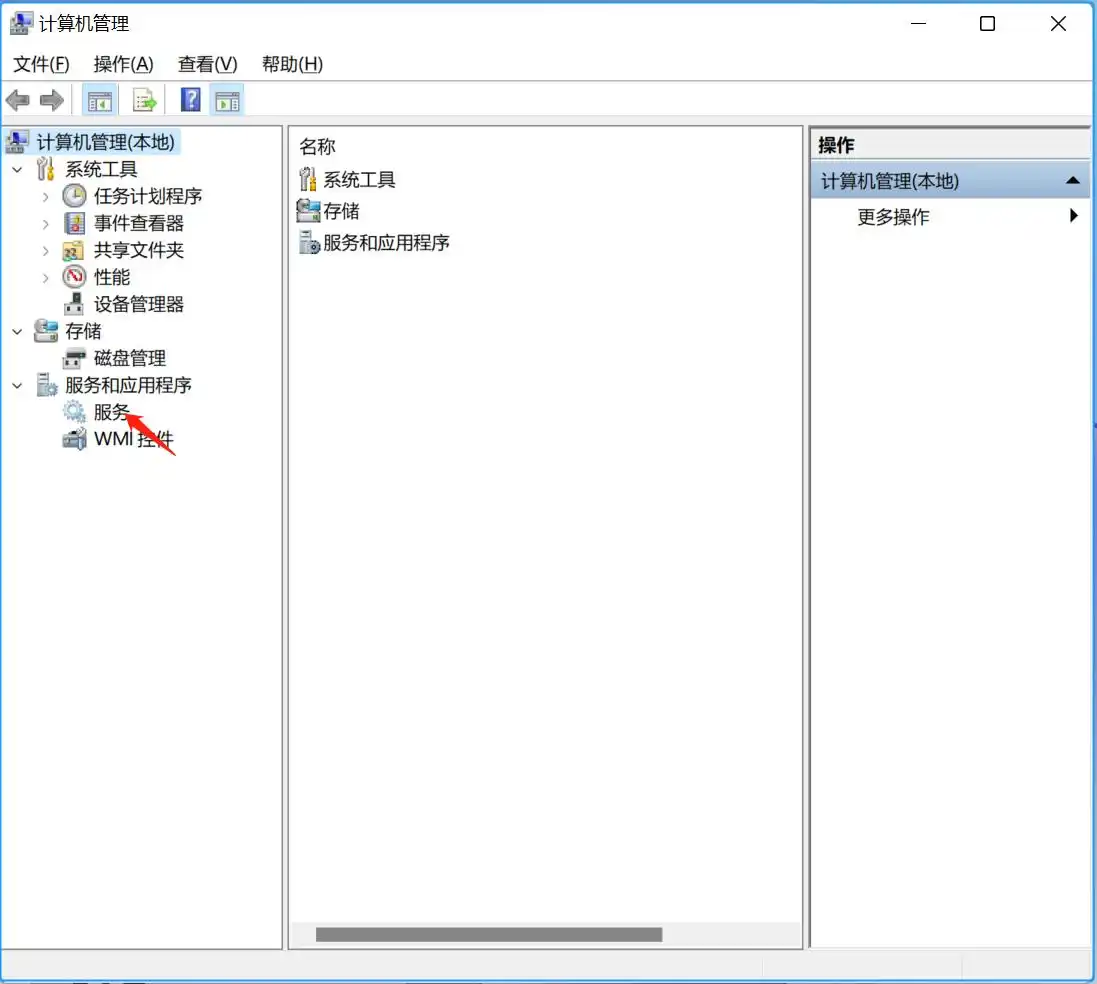This screenshot has width=1097, height=984.
Task: Select 系统工具 in the center Name list
Action: 356,179
